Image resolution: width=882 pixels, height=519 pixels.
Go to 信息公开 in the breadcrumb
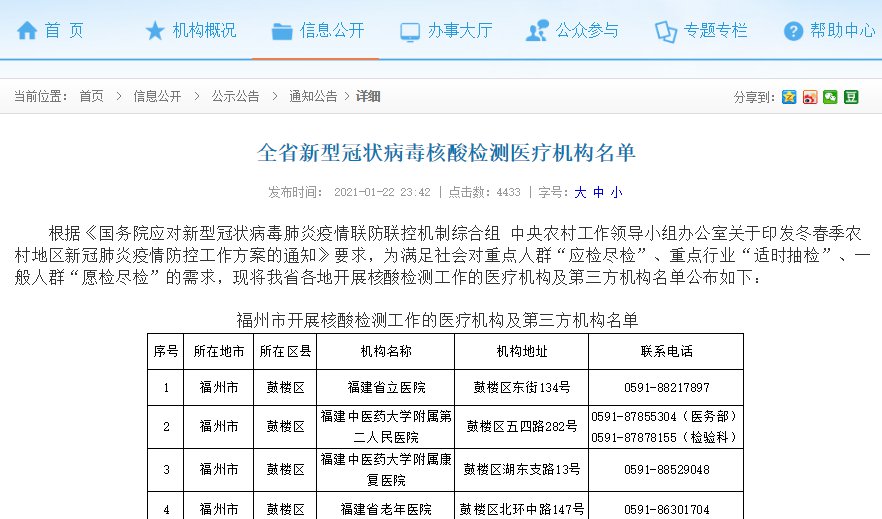(x=157, y=97)
